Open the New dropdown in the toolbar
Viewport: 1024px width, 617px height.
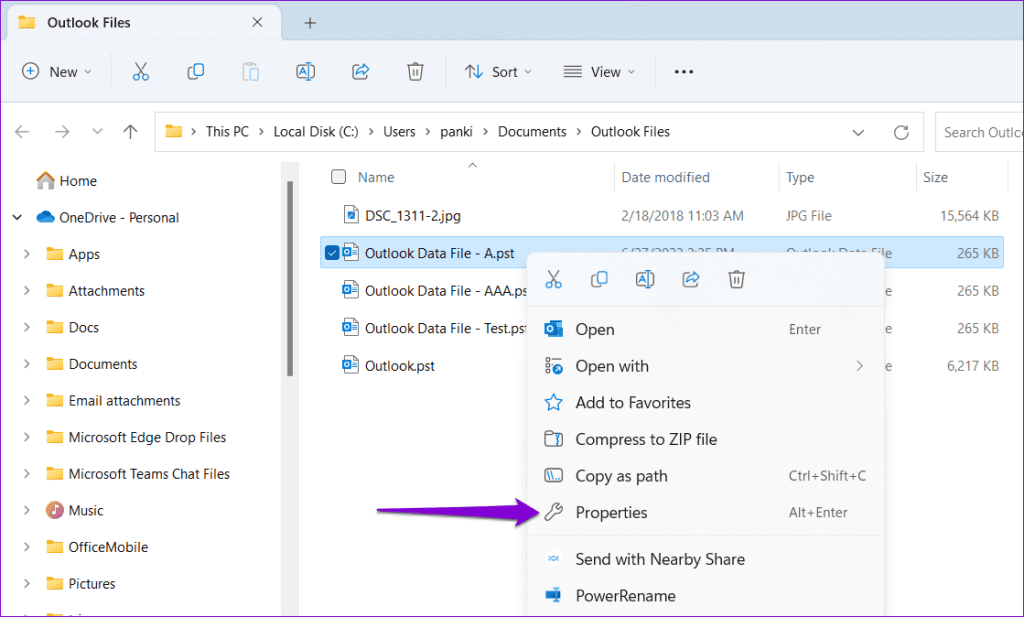pyautogui.click(x=57, y=72)
